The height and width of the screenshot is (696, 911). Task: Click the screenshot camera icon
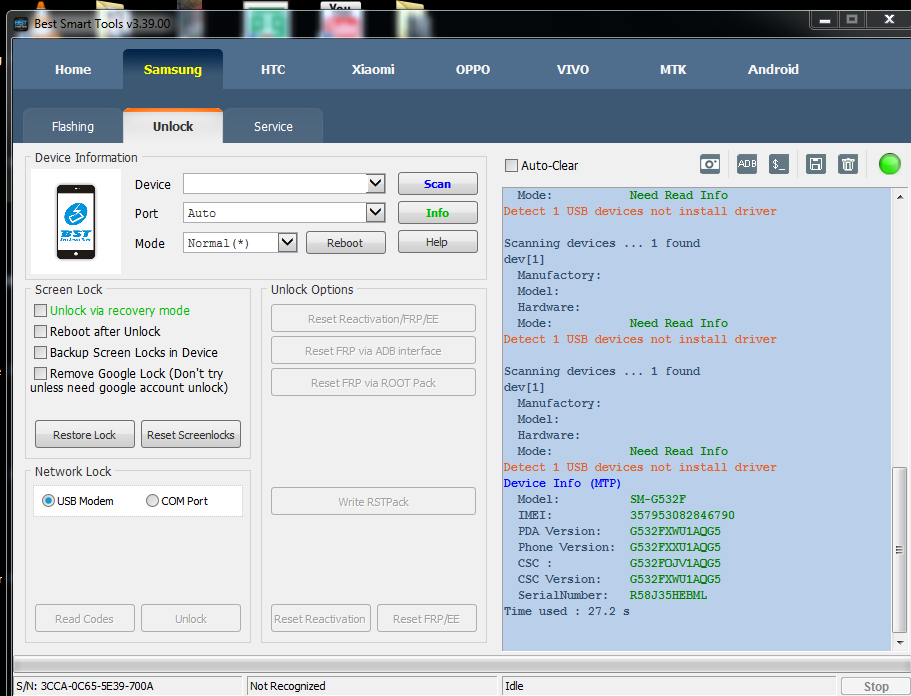click(x=709, y=164)
